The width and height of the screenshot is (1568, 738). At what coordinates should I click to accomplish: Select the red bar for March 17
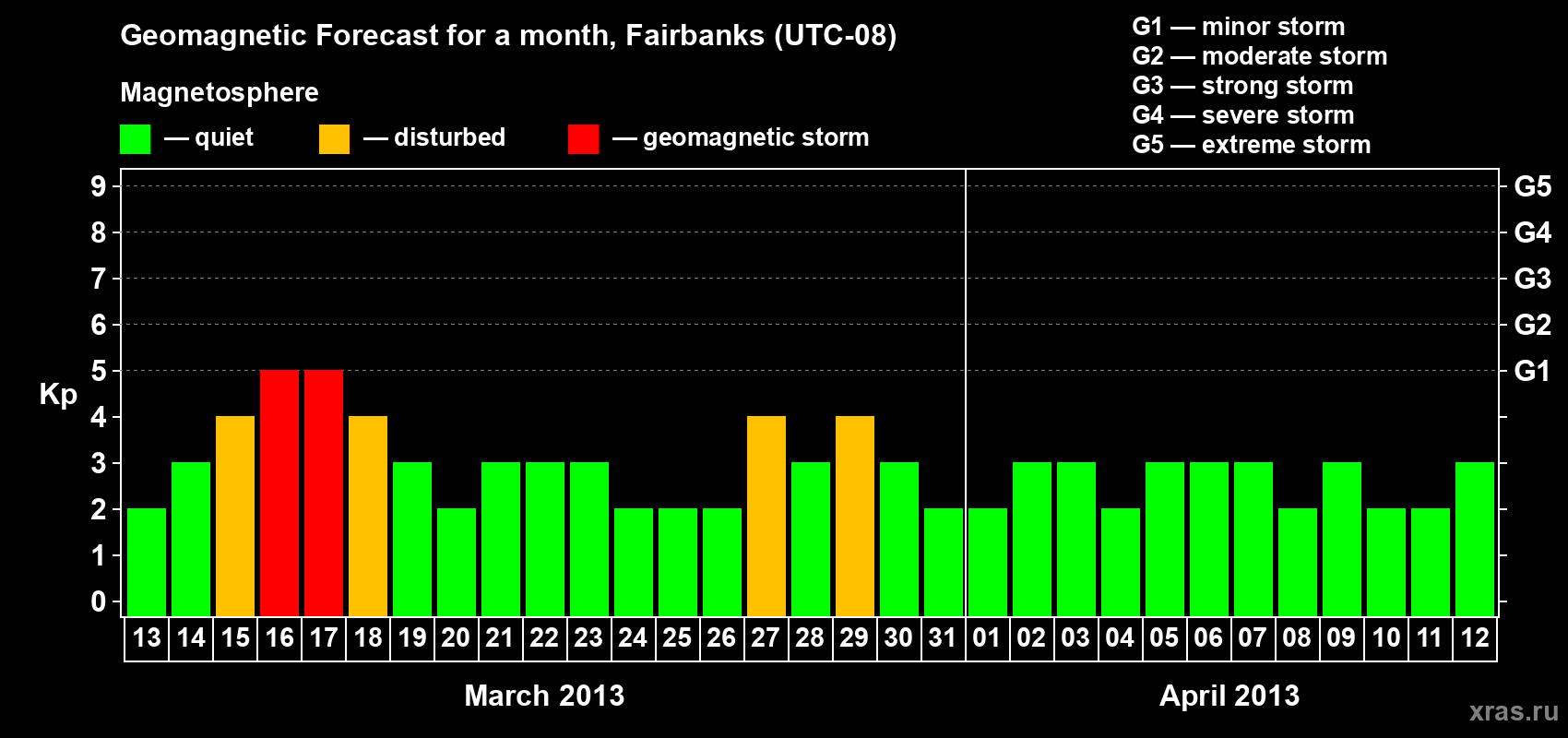click(x=324, y=494)
